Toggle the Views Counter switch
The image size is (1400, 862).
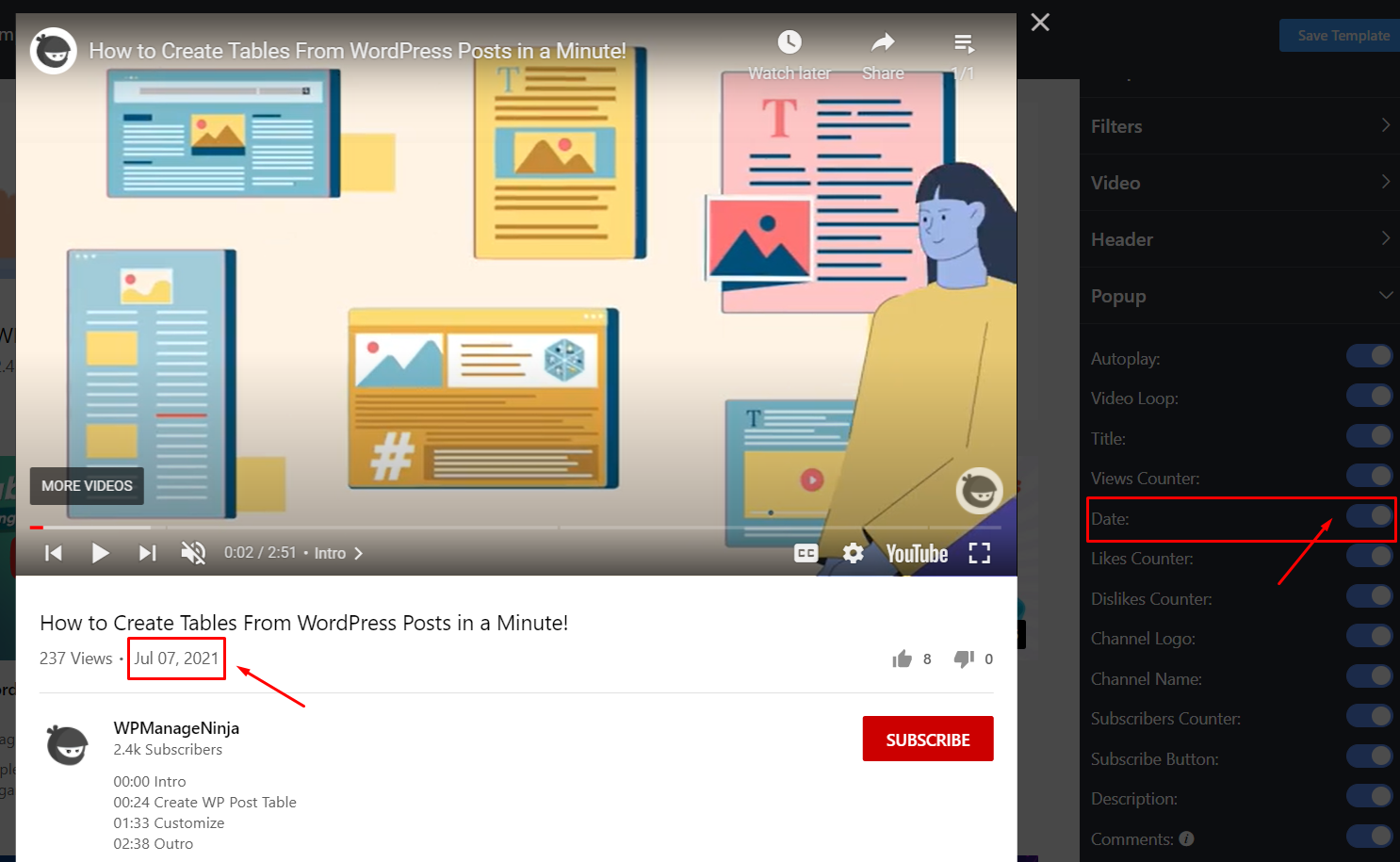[1370, 476]
